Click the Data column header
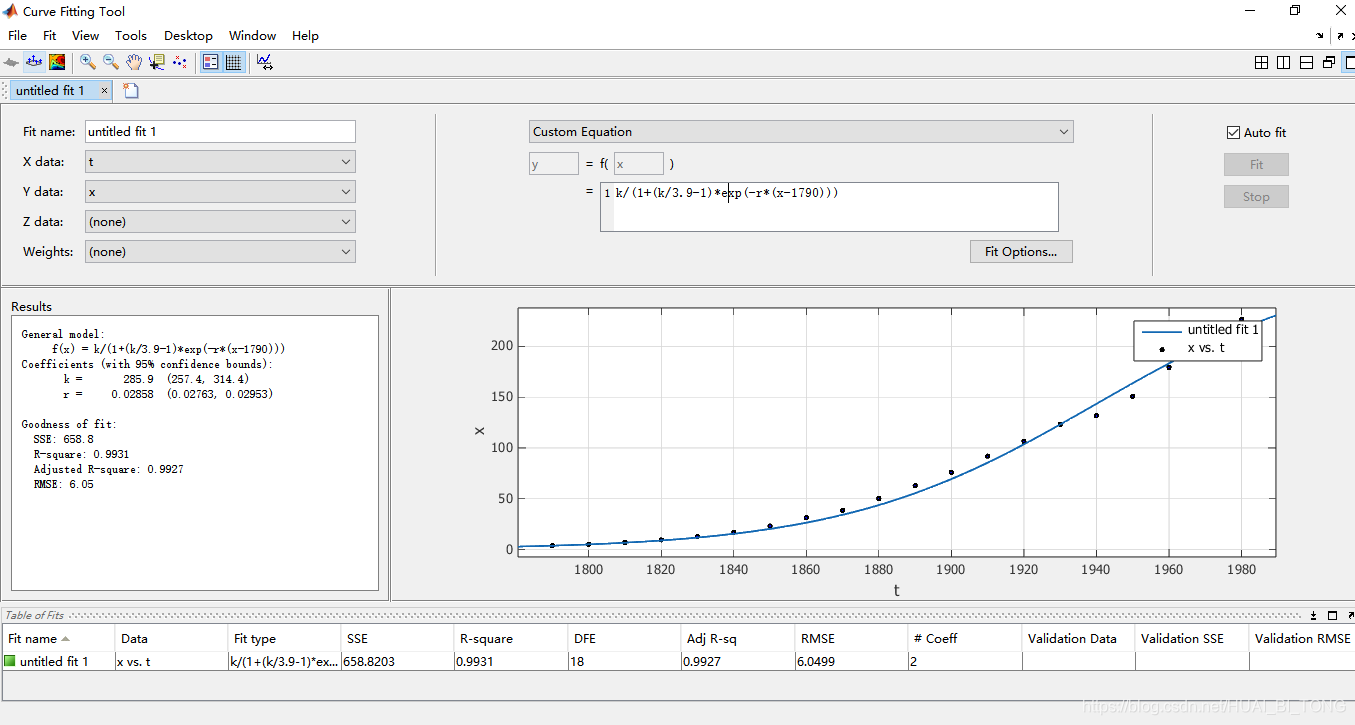 pyautogui.click(x=171, y=638)
